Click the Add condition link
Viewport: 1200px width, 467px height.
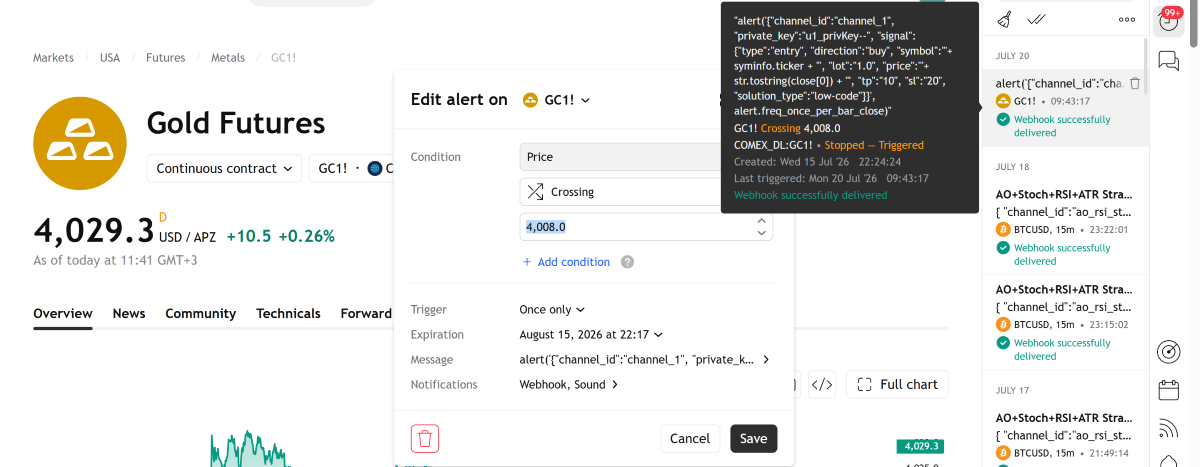coord(565,262)
